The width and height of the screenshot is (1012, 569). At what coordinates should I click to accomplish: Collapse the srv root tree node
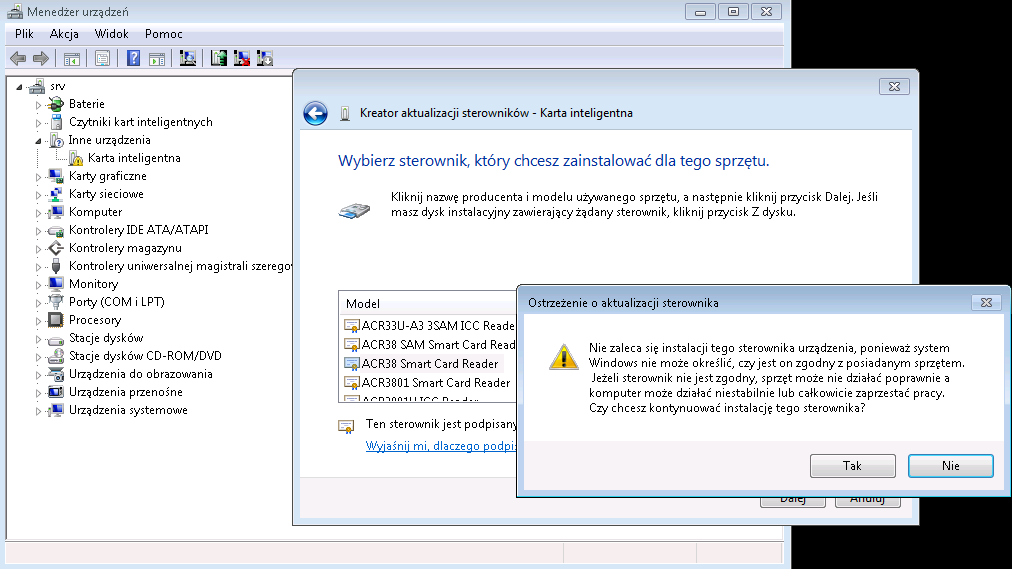(19, 86)
